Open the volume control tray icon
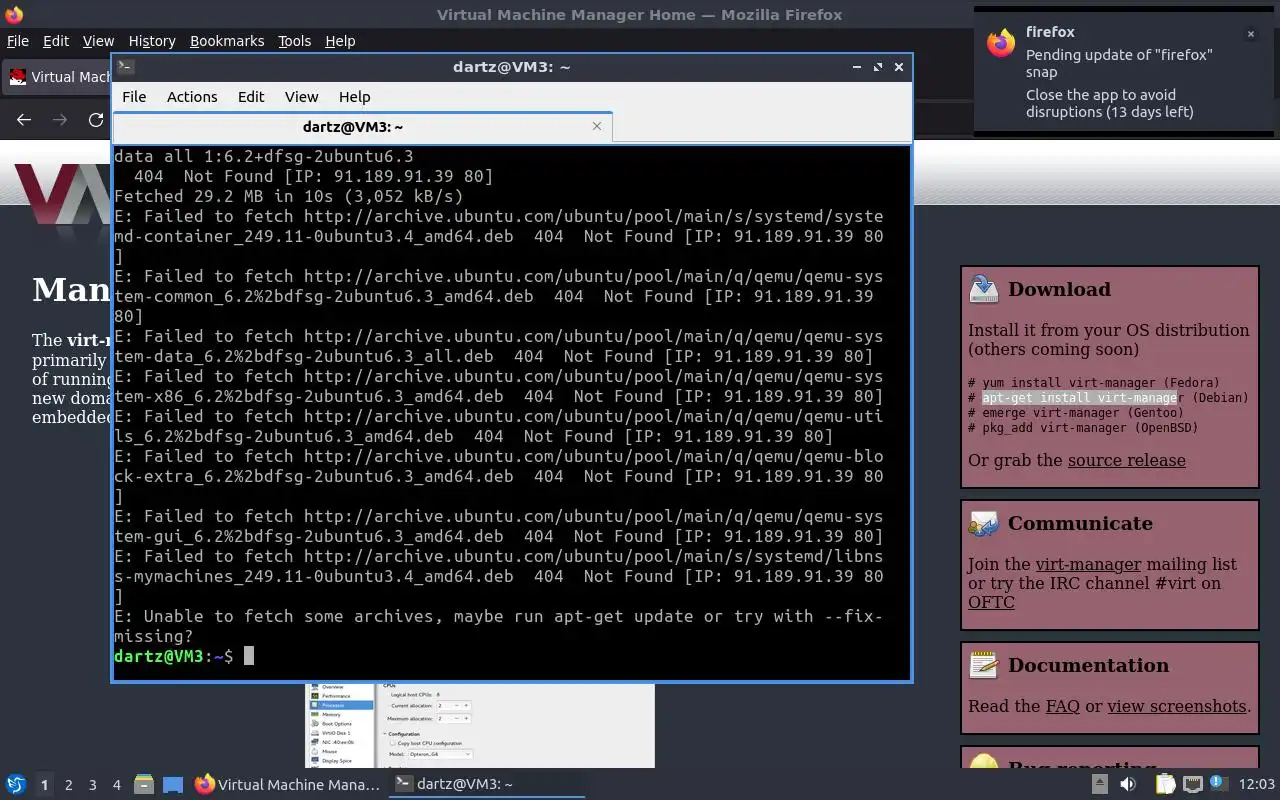Viewport: 1280px width, 800px height. pos(1128,784)
